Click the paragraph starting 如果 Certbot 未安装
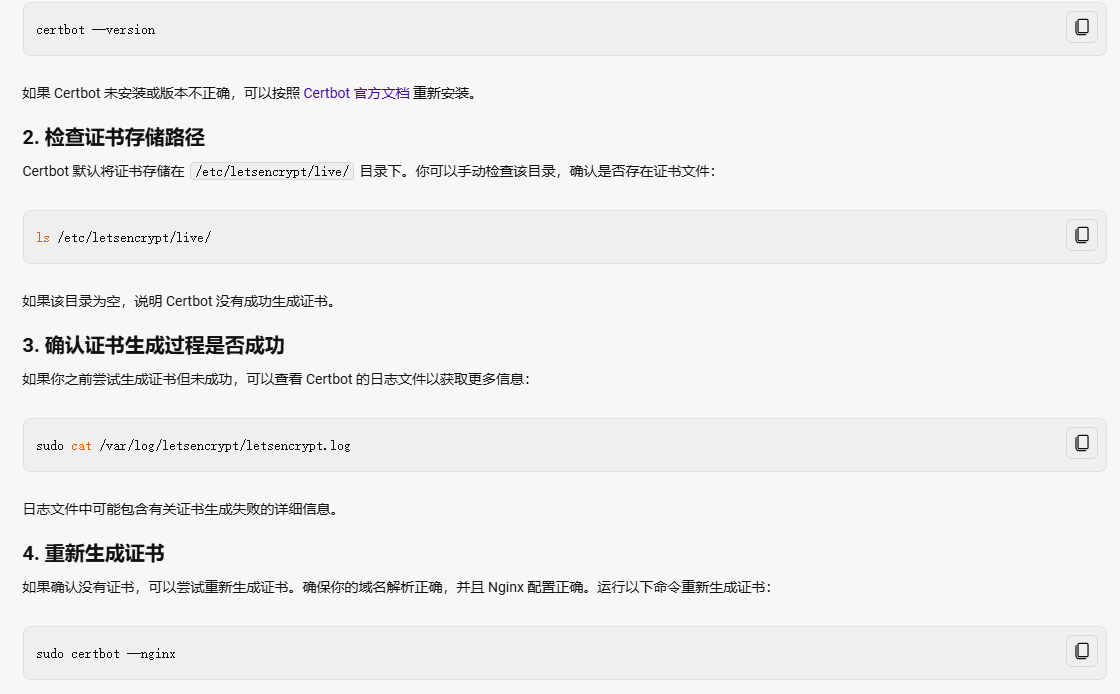1120x694 pixels. (160, 93)
